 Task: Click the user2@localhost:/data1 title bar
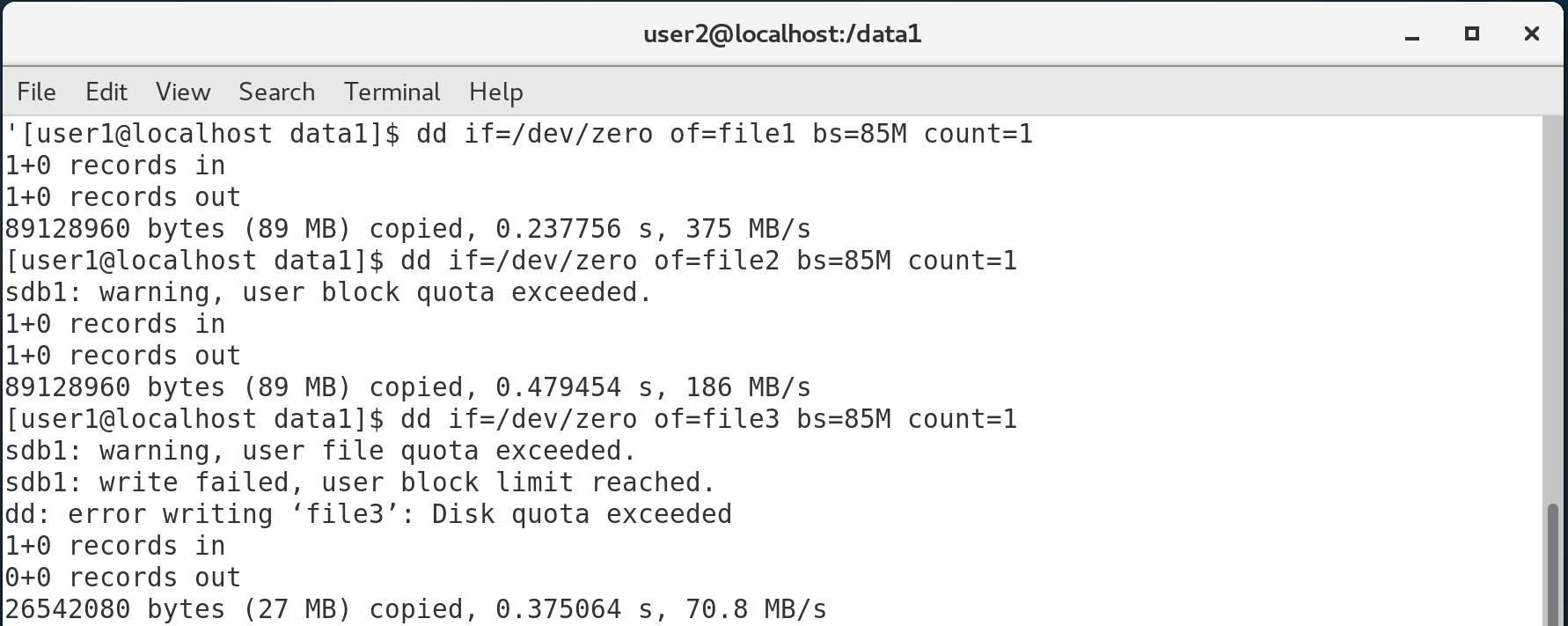pyautogui.click(x=782, y=34)
